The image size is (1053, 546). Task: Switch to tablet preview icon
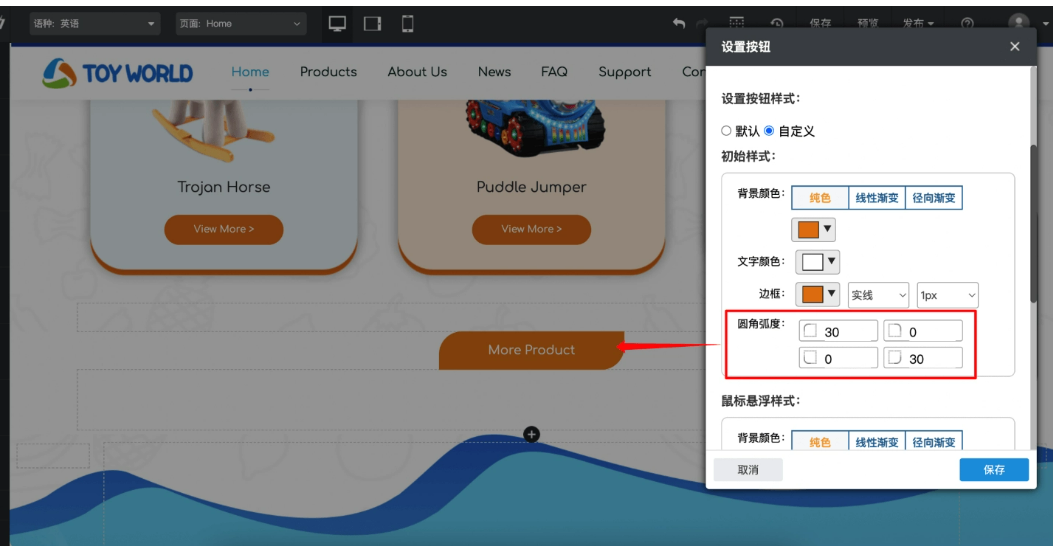click(372, 24)
